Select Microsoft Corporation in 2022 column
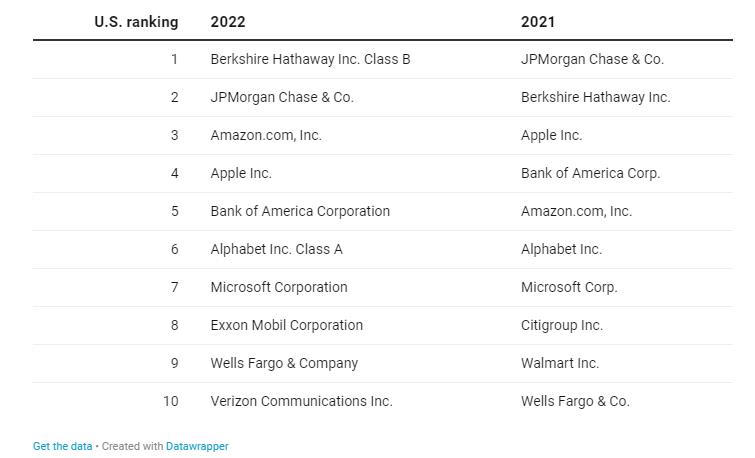Image resolution: width=755 pixels, height=458 pixels. pos(279,287)
